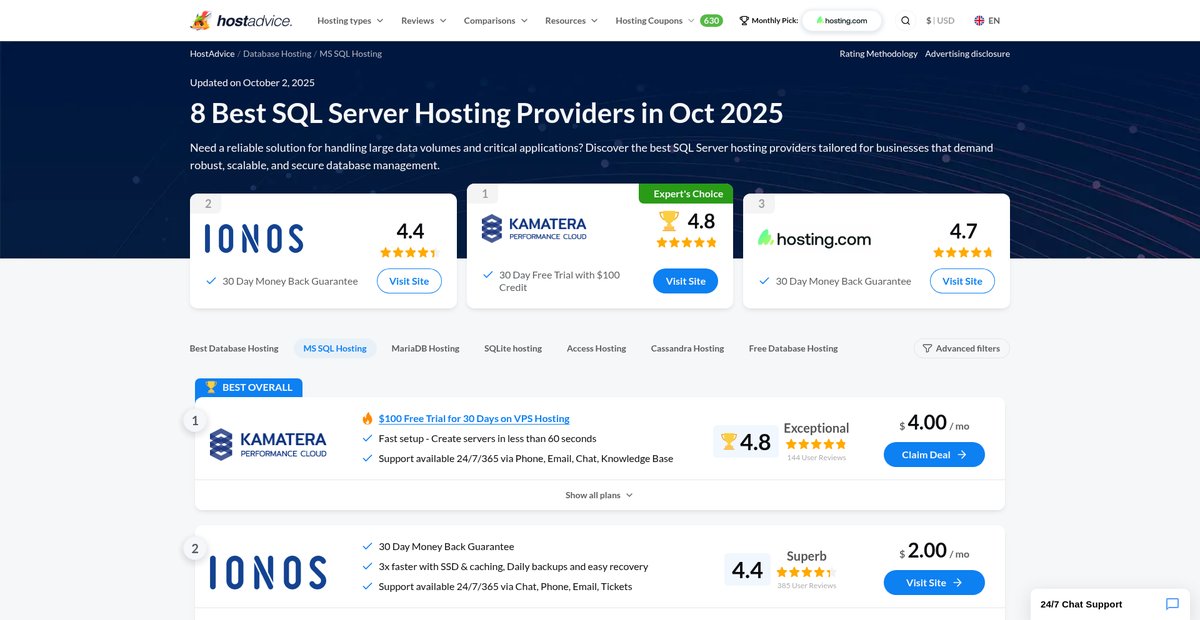1200x620 pixels.
Task: Go to Database Hosting breadcrumb link
Action: (x=277, y=53)
